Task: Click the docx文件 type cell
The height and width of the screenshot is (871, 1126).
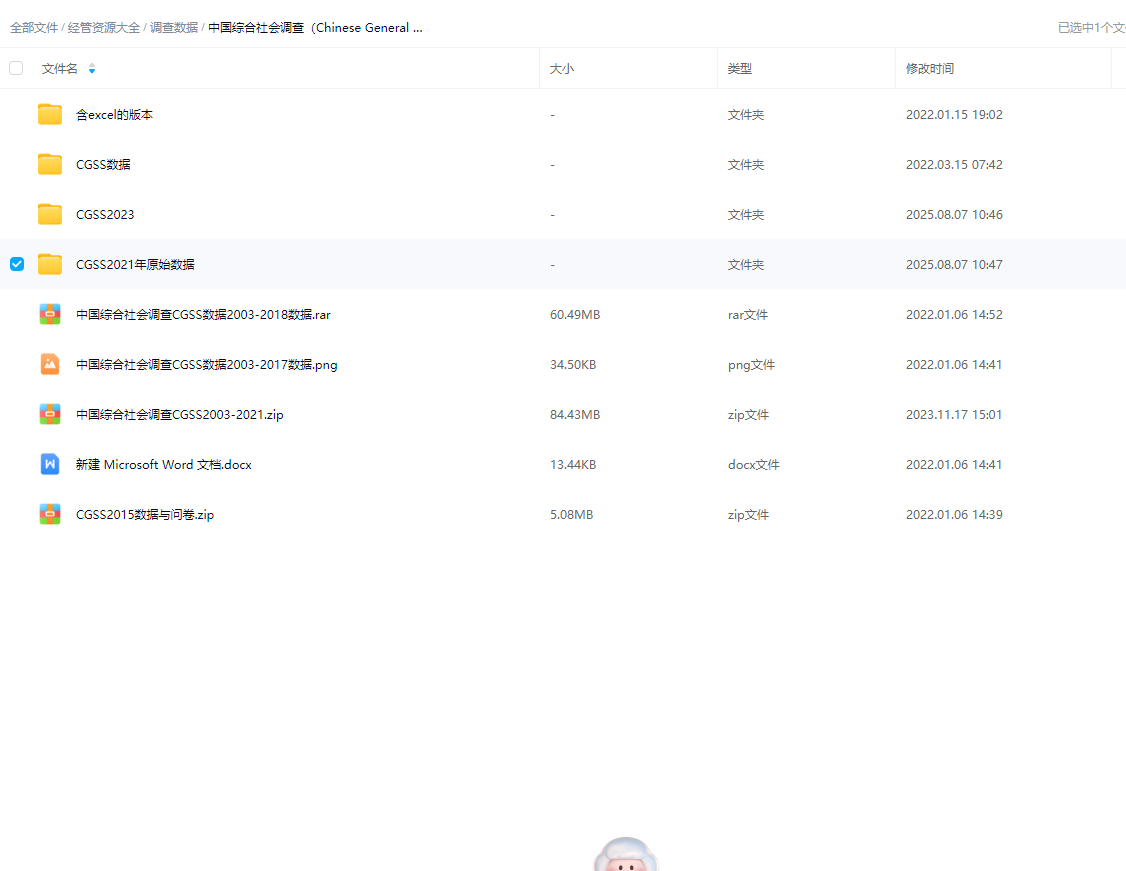Action: [x=753, y=465]
